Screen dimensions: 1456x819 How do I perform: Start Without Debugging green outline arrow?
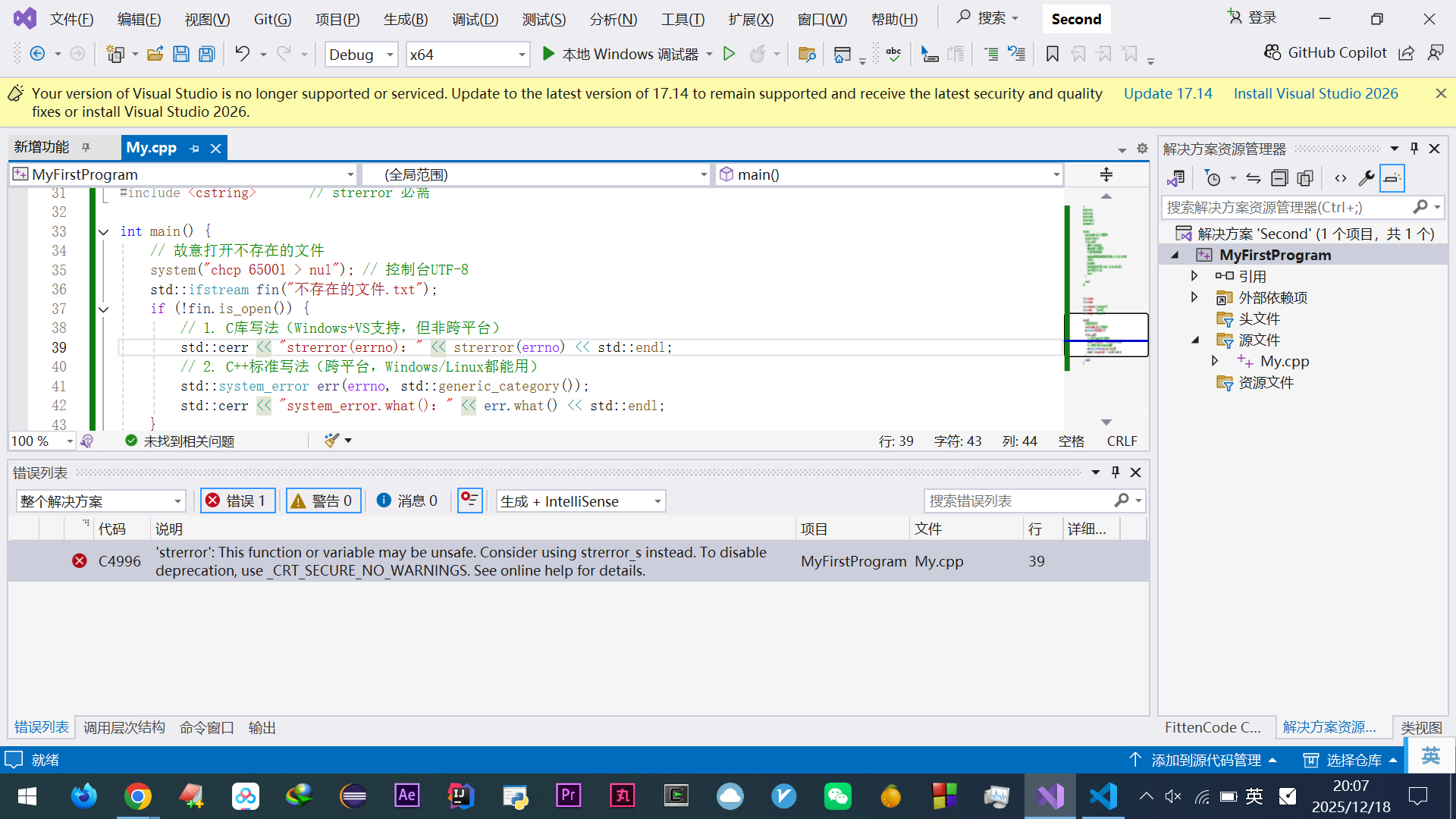(729, 54)
